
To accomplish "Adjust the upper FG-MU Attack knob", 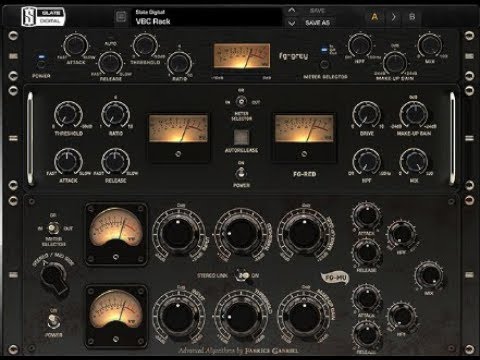I will coord(366,215).
